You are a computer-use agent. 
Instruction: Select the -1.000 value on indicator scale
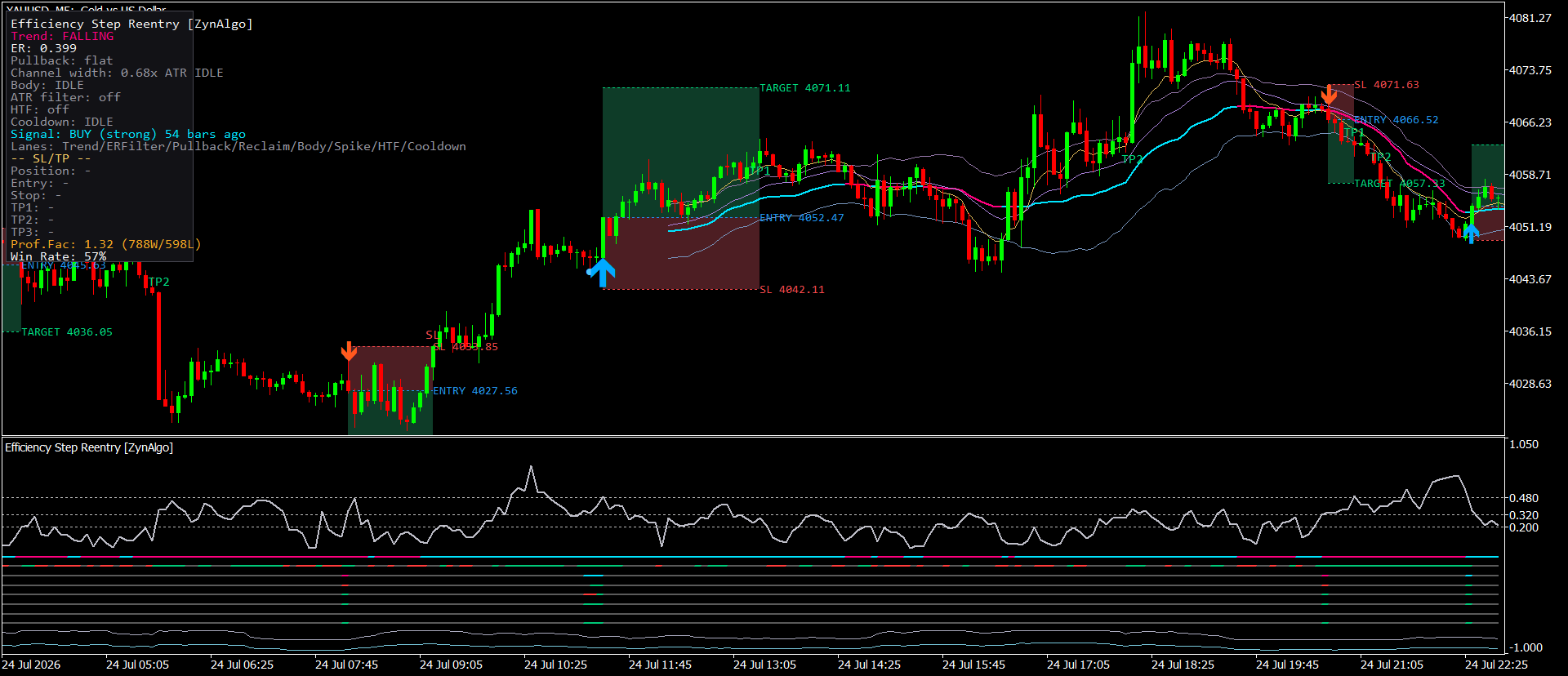1524,647
